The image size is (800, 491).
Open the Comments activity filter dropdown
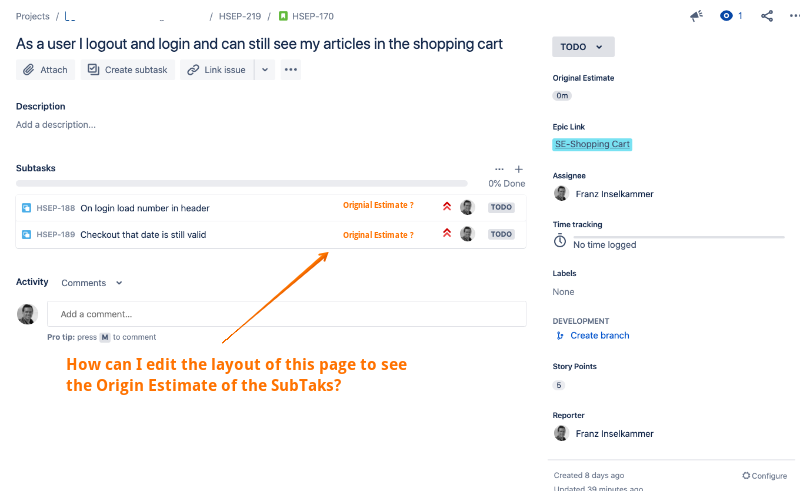92,283
